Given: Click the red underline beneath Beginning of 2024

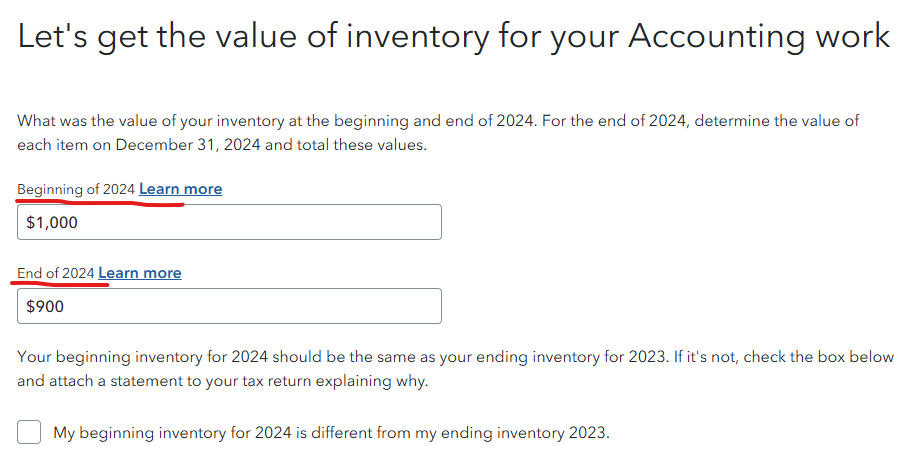Looking at the screenshot, I should 99,202.
